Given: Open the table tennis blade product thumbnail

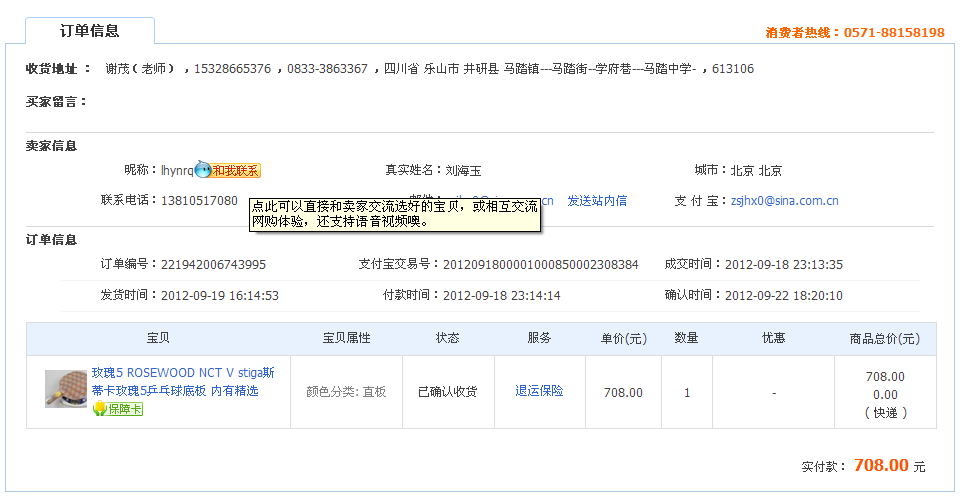Looking at the screenshot, I should coord(65,389).
